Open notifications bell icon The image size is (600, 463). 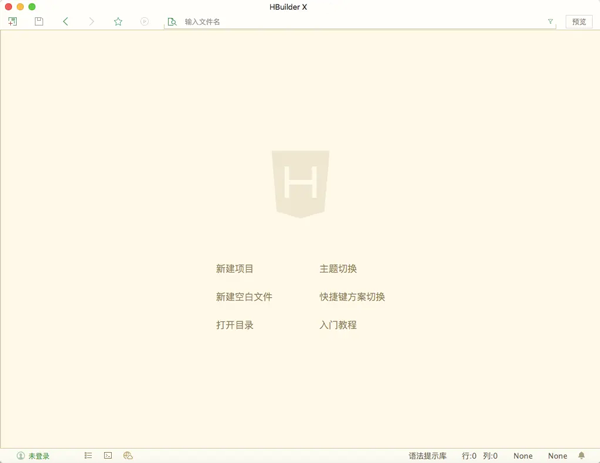(581, 455)
